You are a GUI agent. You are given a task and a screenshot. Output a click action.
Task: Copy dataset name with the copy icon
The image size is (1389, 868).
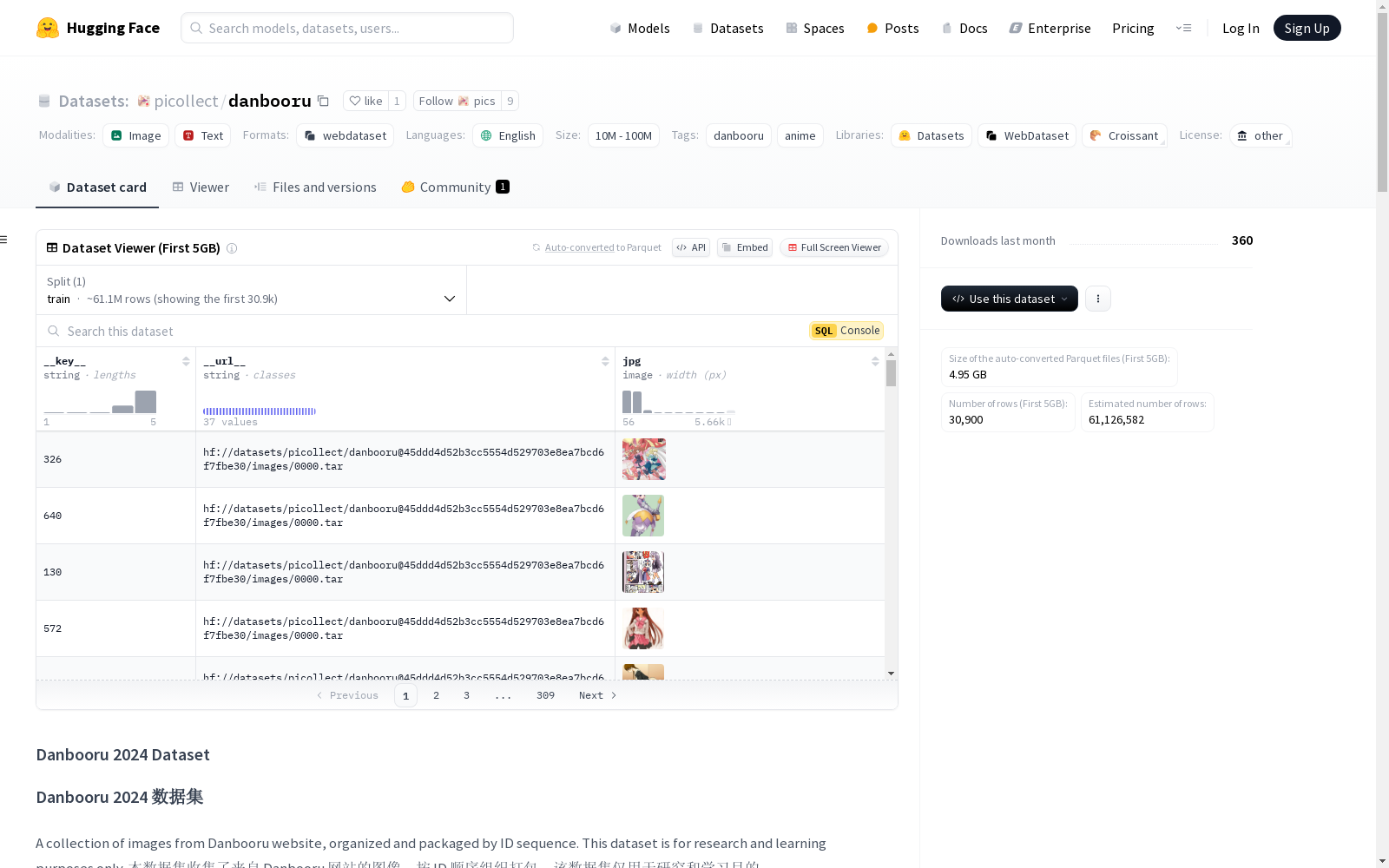323,101
